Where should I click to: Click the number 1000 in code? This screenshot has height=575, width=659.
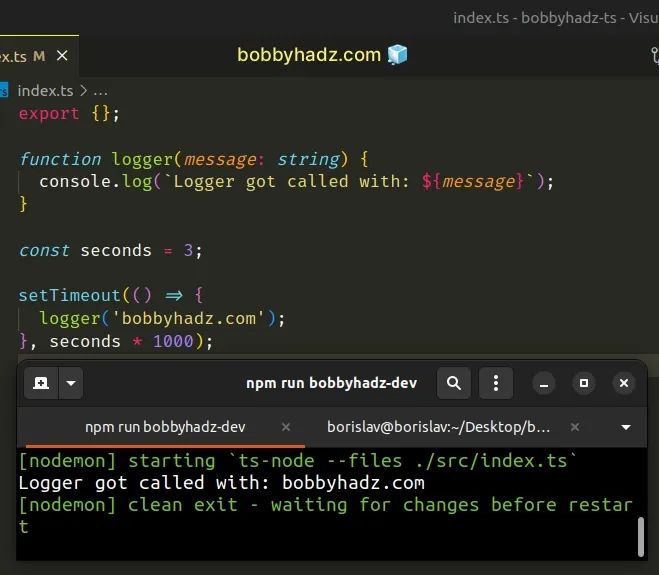pyautogui.click(x=173, y=341)
